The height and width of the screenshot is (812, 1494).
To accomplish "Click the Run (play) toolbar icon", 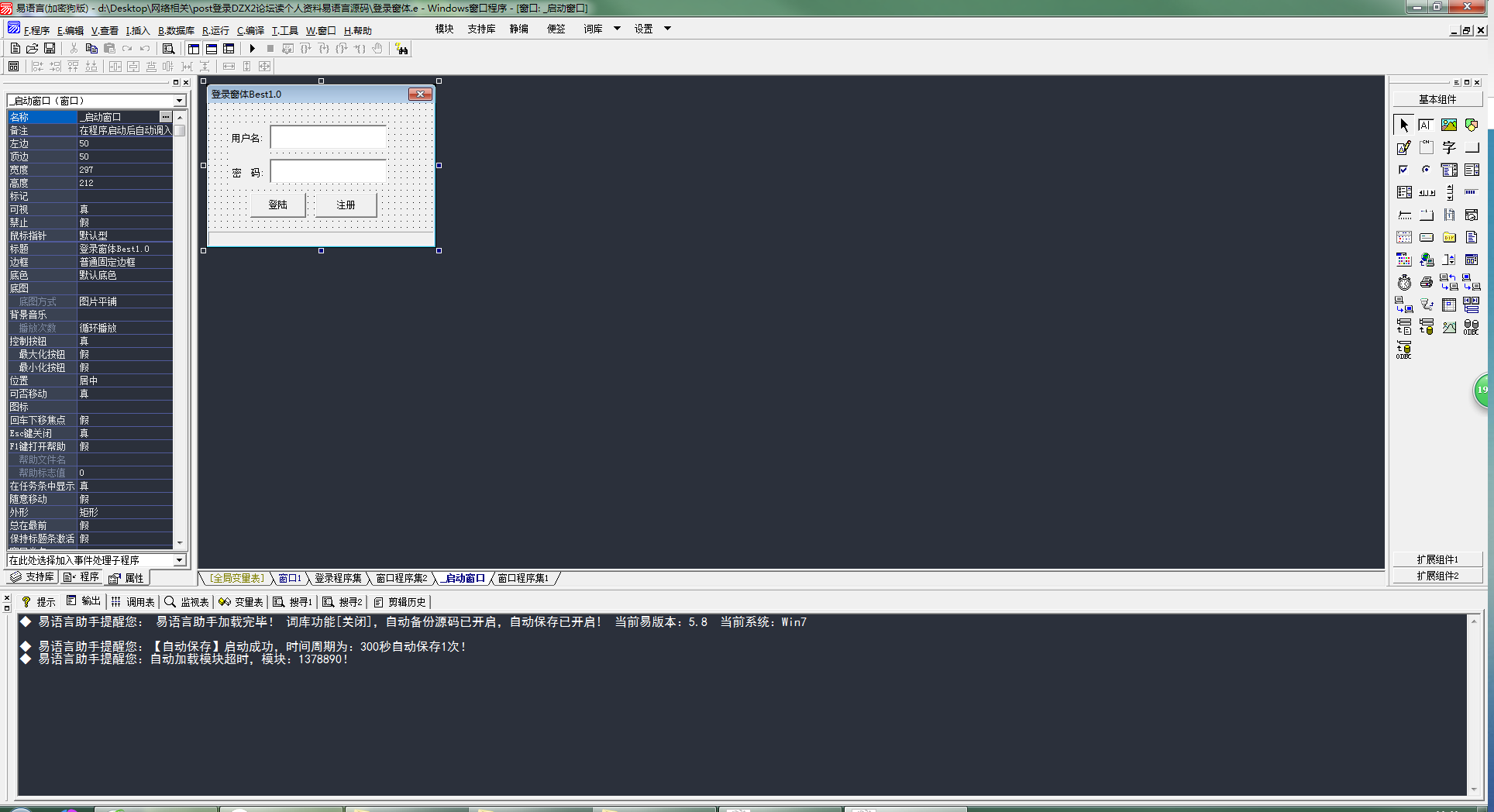I will tap(252, 49).
